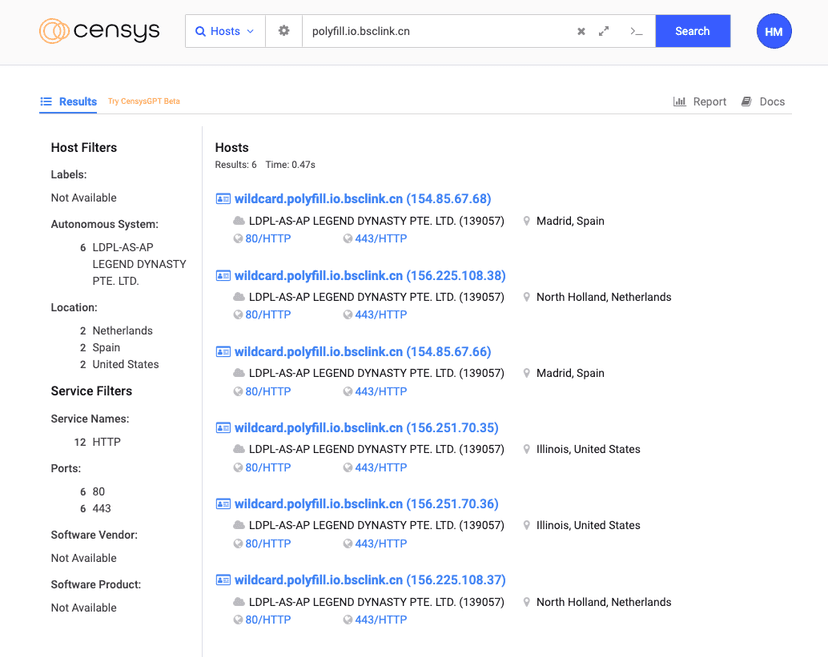Click host card icon for 156.251.70.35

[223, 428]
